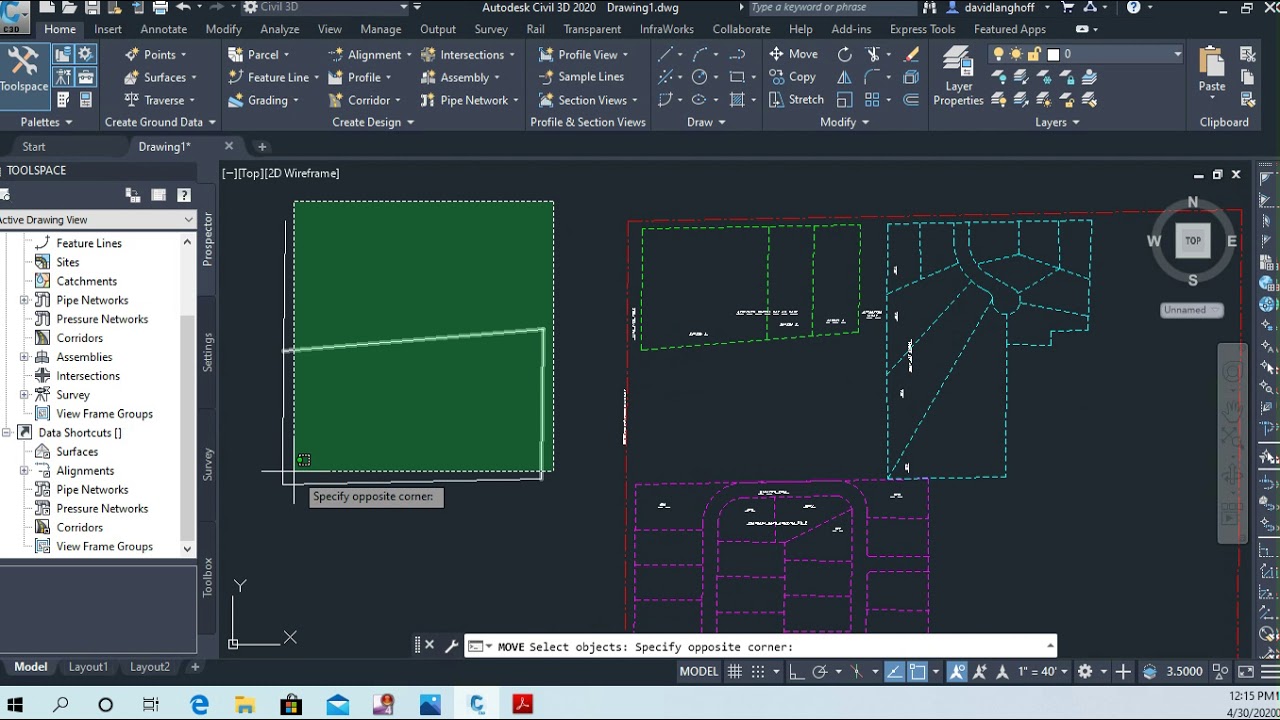This screenshot has height=720, width=1280.
Task: Click the layer 0 color swatch
Action: coord(1053,54)
